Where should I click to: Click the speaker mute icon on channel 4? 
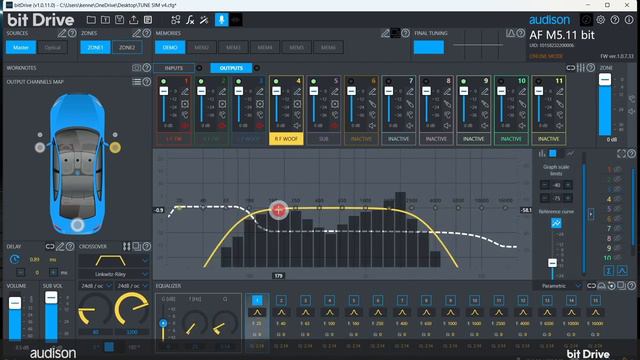click(x=298, y=126)
